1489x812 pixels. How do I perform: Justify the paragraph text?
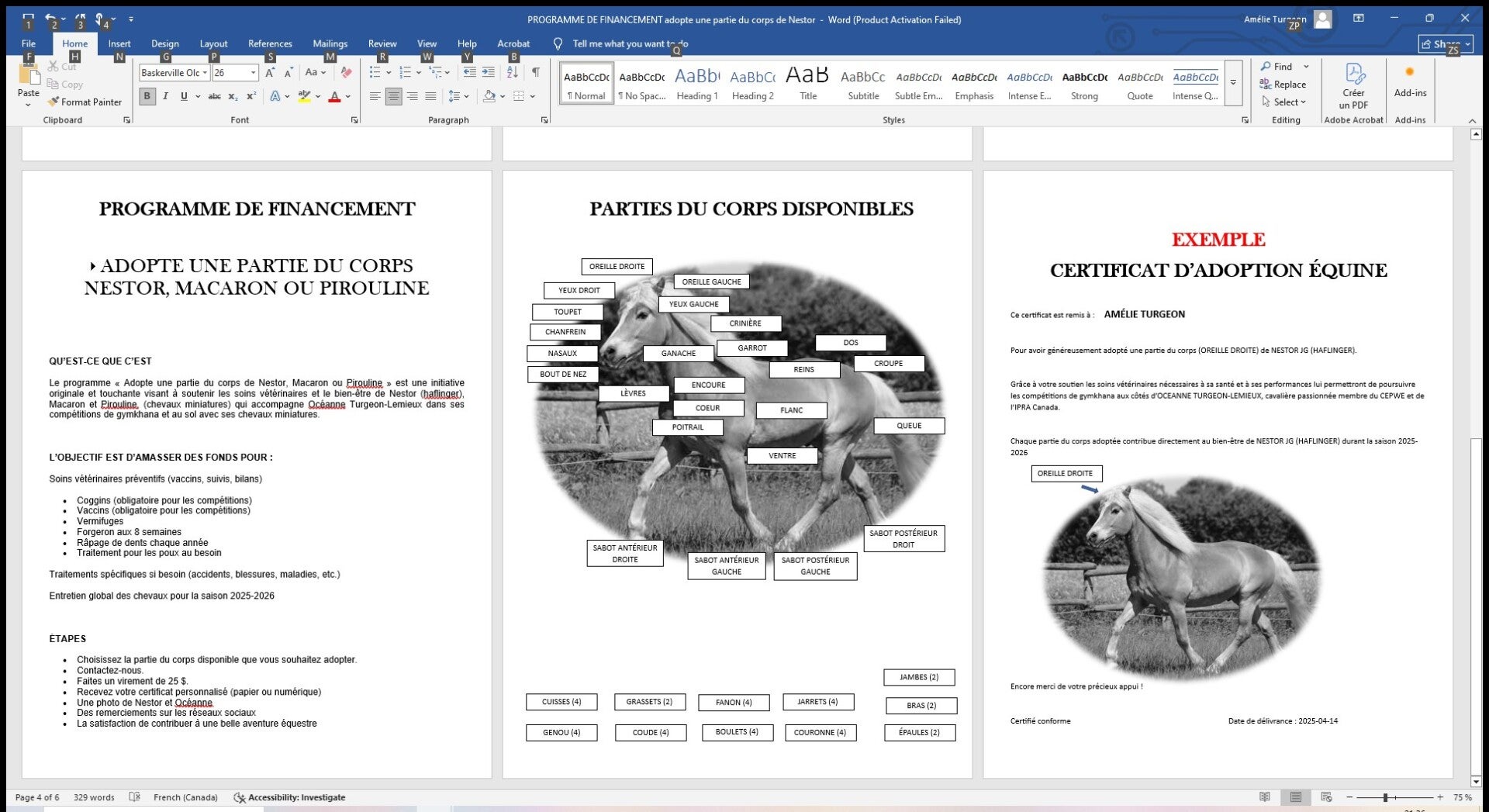click(430, 96)
